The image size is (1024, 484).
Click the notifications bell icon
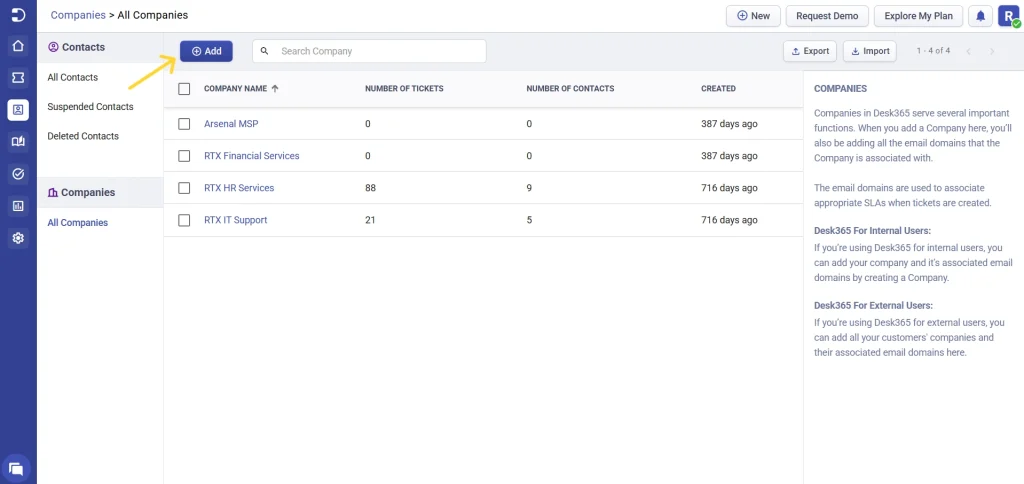click(x=980, y=16)
